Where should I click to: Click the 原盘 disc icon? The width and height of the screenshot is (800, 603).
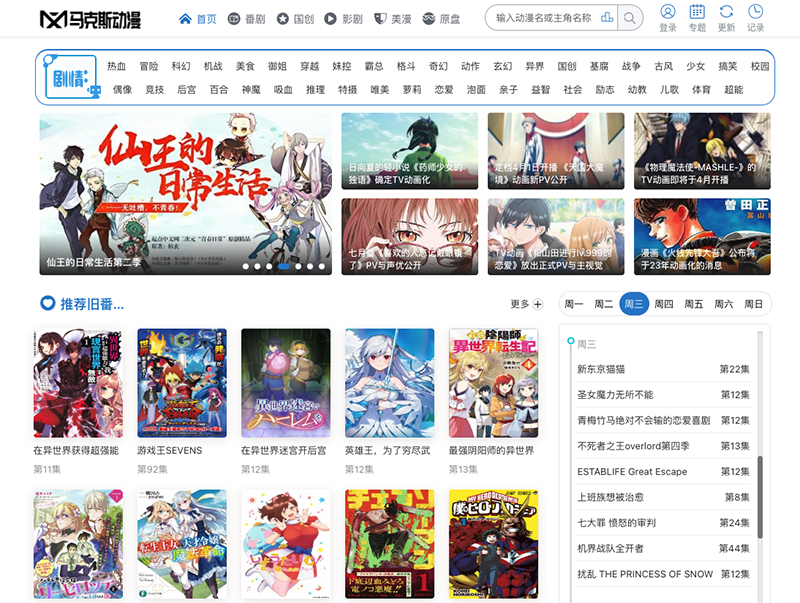(x=429, y=19)
